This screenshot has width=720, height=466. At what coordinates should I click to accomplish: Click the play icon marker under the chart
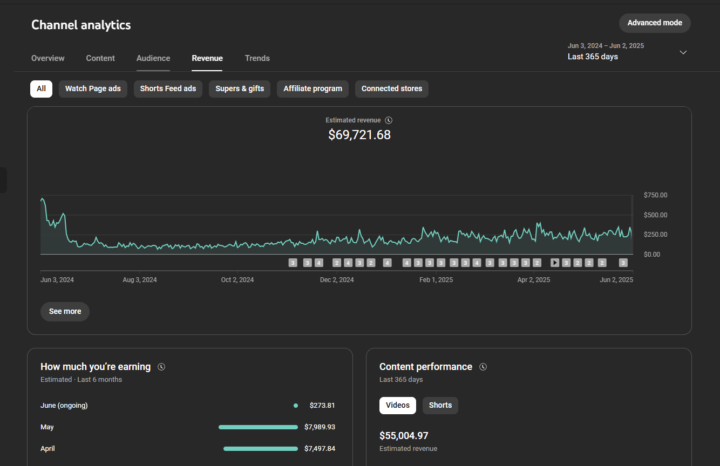click(554, 263)
